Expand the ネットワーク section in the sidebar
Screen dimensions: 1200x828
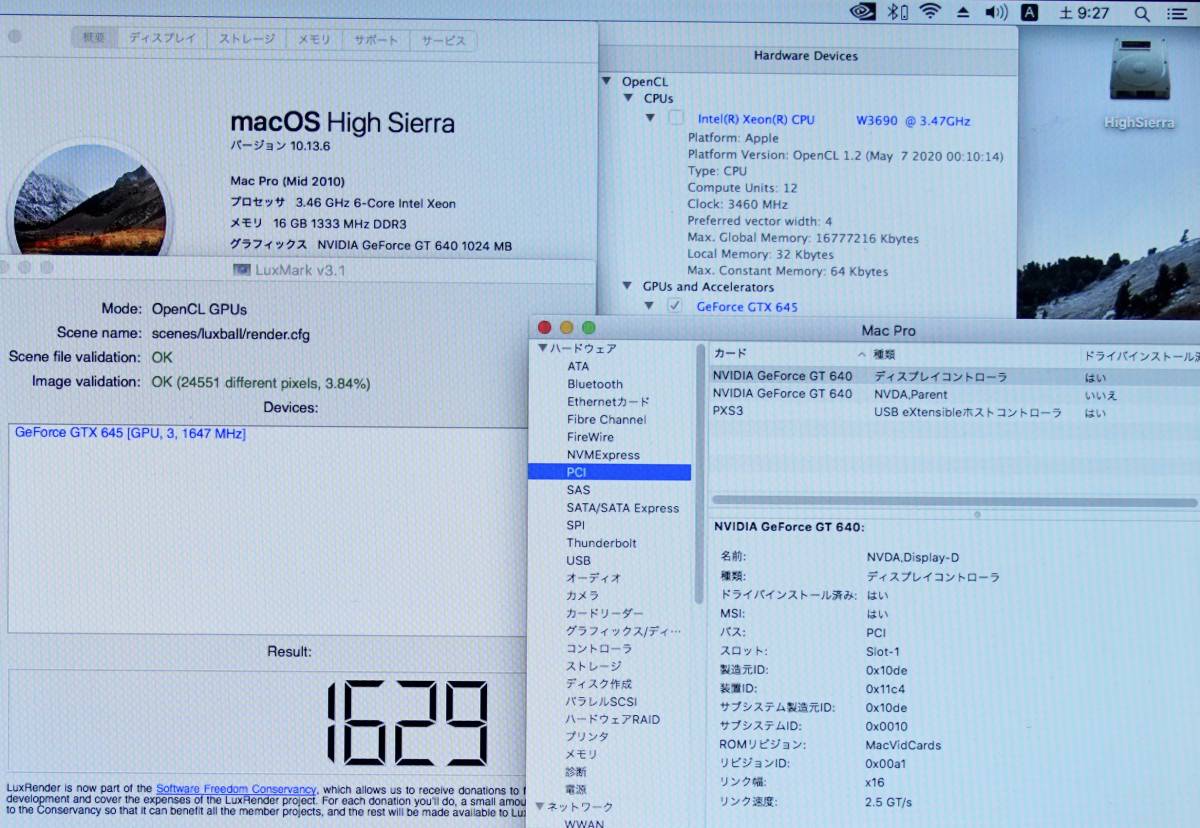click(x=538, y=806)
